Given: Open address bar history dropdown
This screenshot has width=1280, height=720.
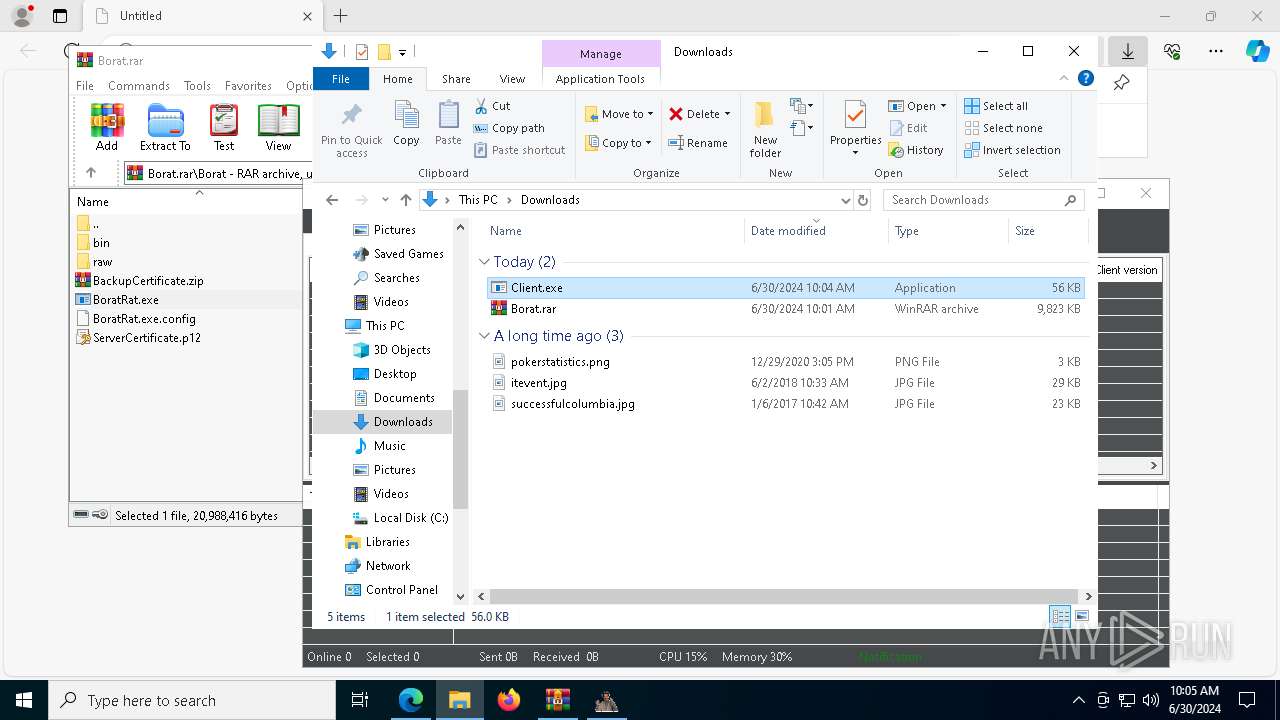Looking at the screenshot, I should tap(846, 200).
